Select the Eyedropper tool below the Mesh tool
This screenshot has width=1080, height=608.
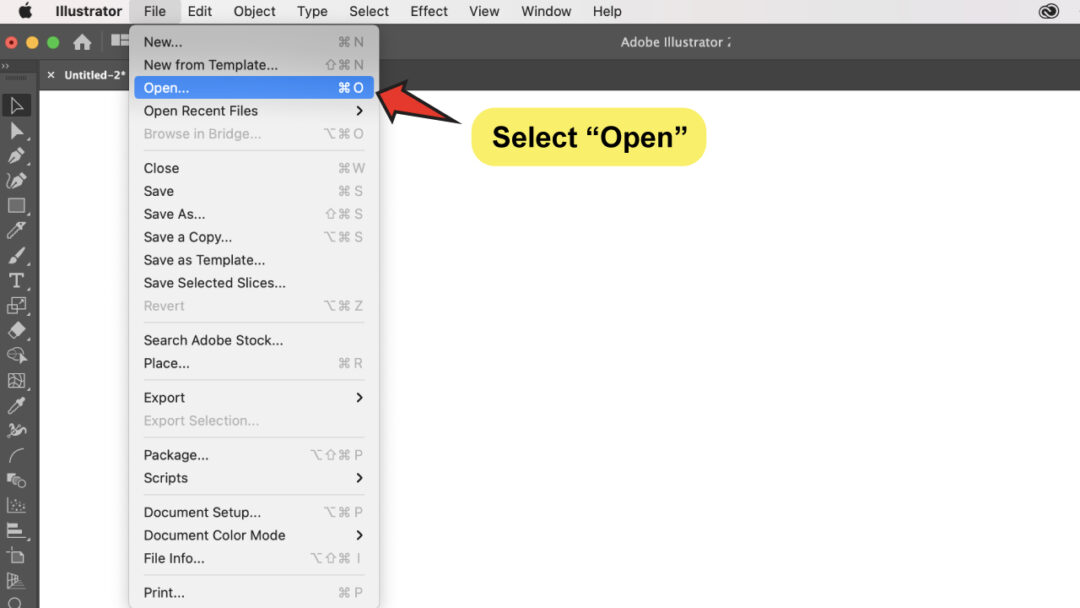[x=16, y=405]
